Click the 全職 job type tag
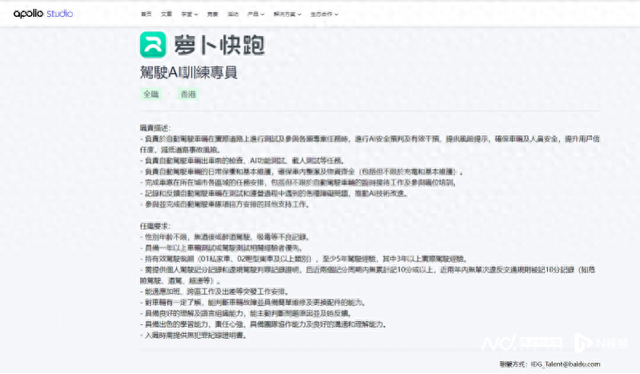Viewport: 640px width, 374px height. [x=151, y=94]
